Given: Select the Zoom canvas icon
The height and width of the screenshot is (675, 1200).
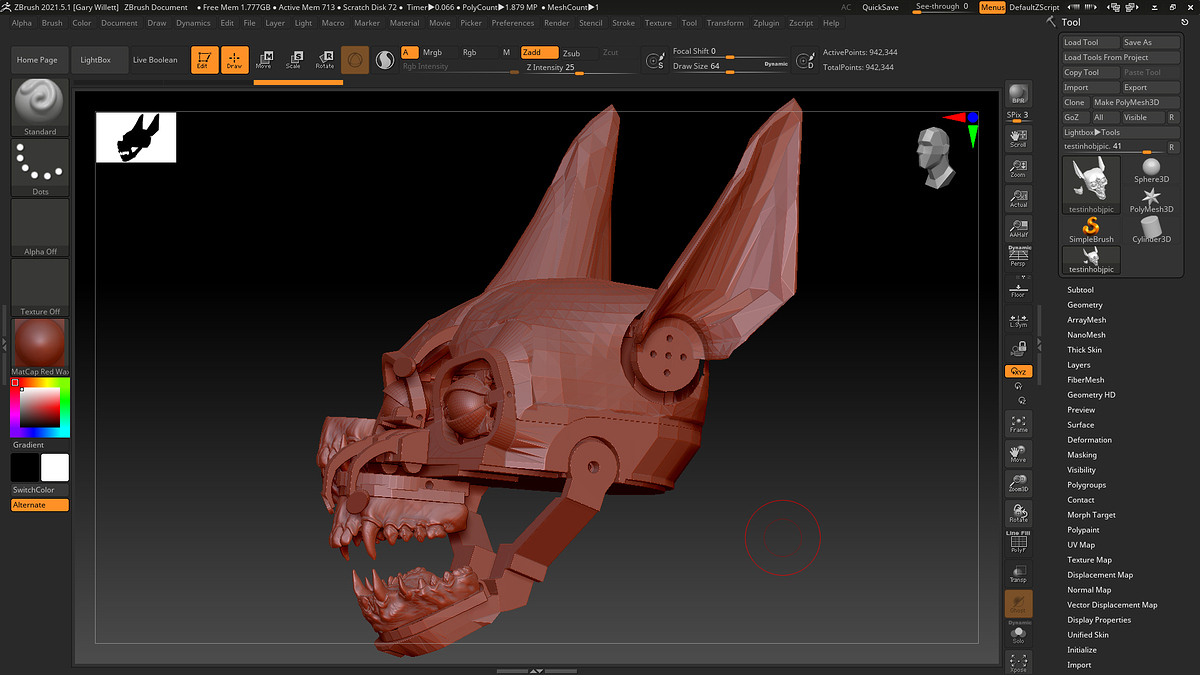Looking at the screenshot, I should (1018, 168).
